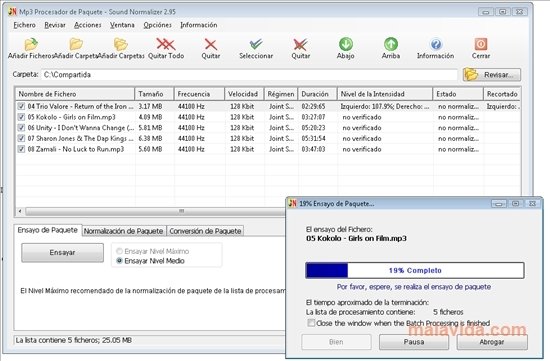Sort by Nombre de Fichero column header
This screenshot has height=361, width=550.
coord(75,94)
